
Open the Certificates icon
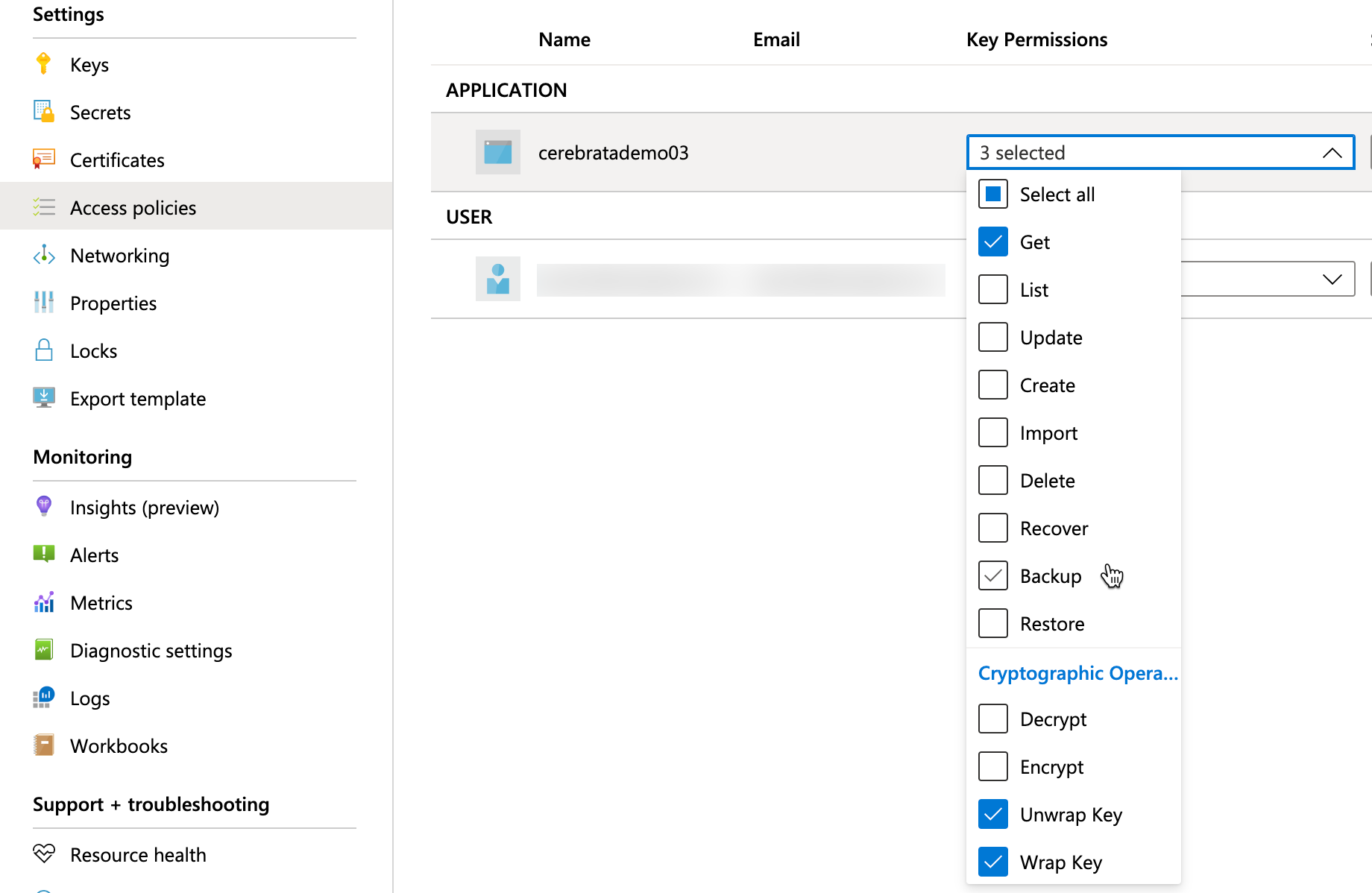click(x=44, y=160)
